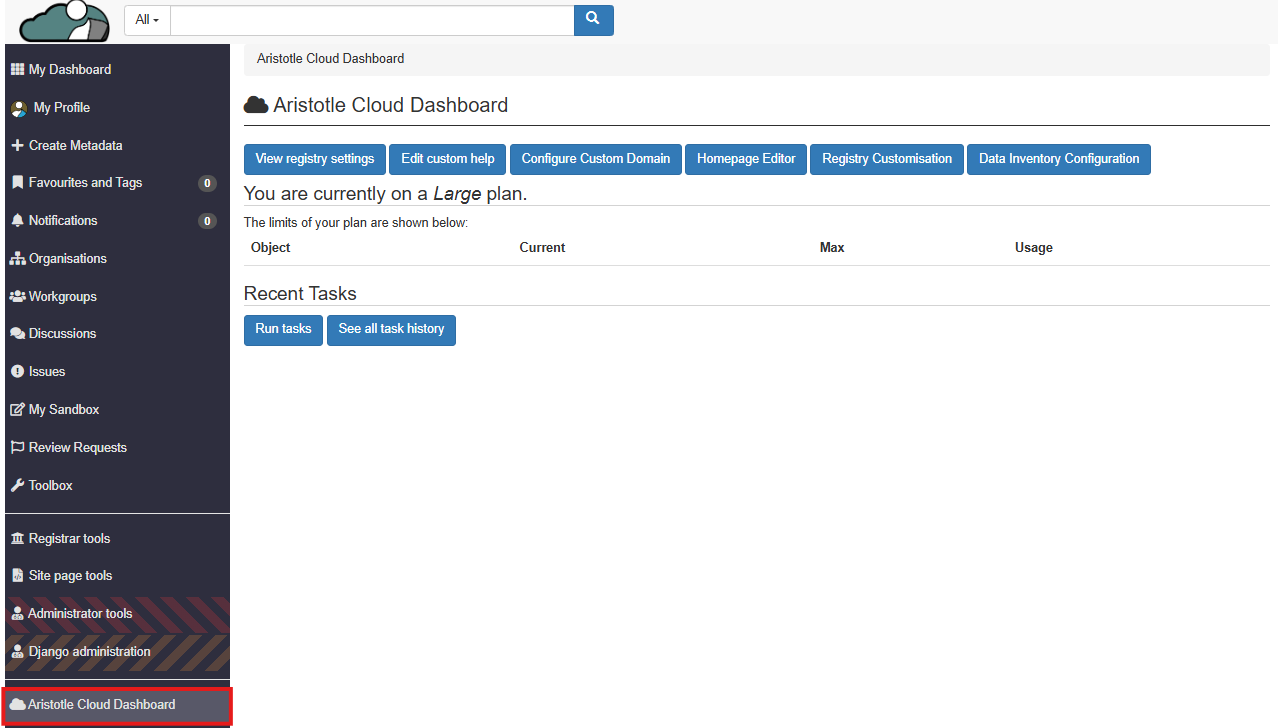Click the sitemap icon for Organisations

[17, 259]
